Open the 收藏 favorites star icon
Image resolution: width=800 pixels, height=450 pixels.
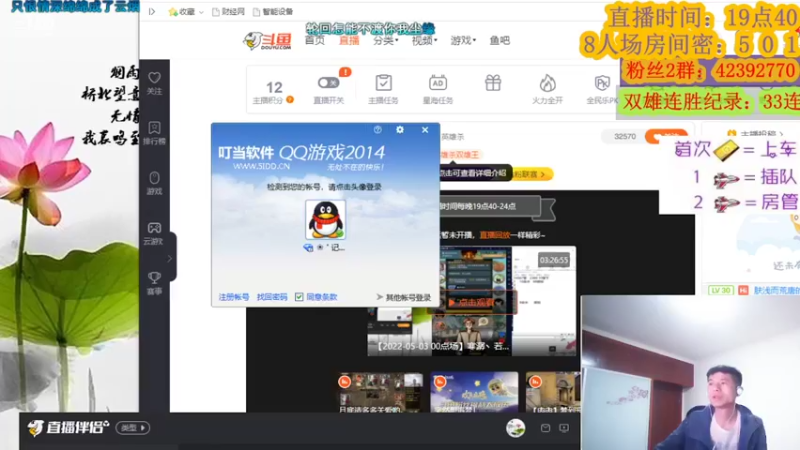point(173,11)
